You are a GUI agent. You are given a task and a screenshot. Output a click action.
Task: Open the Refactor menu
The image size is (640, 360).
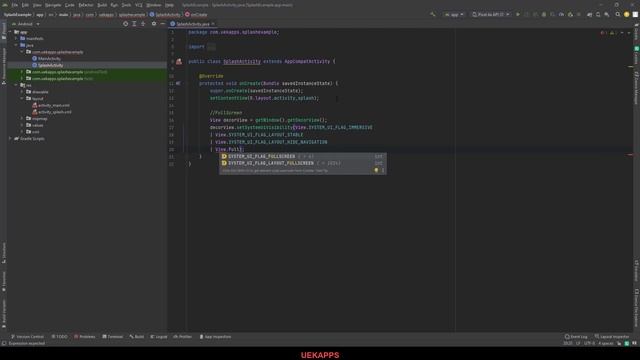click(x=86, y=5)
